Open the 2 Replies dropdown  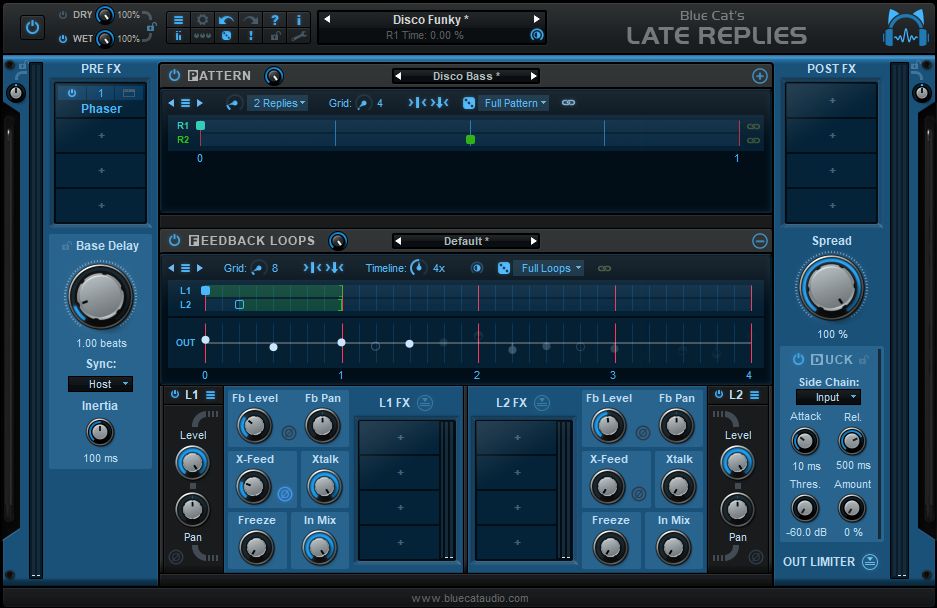click(278, 103)
